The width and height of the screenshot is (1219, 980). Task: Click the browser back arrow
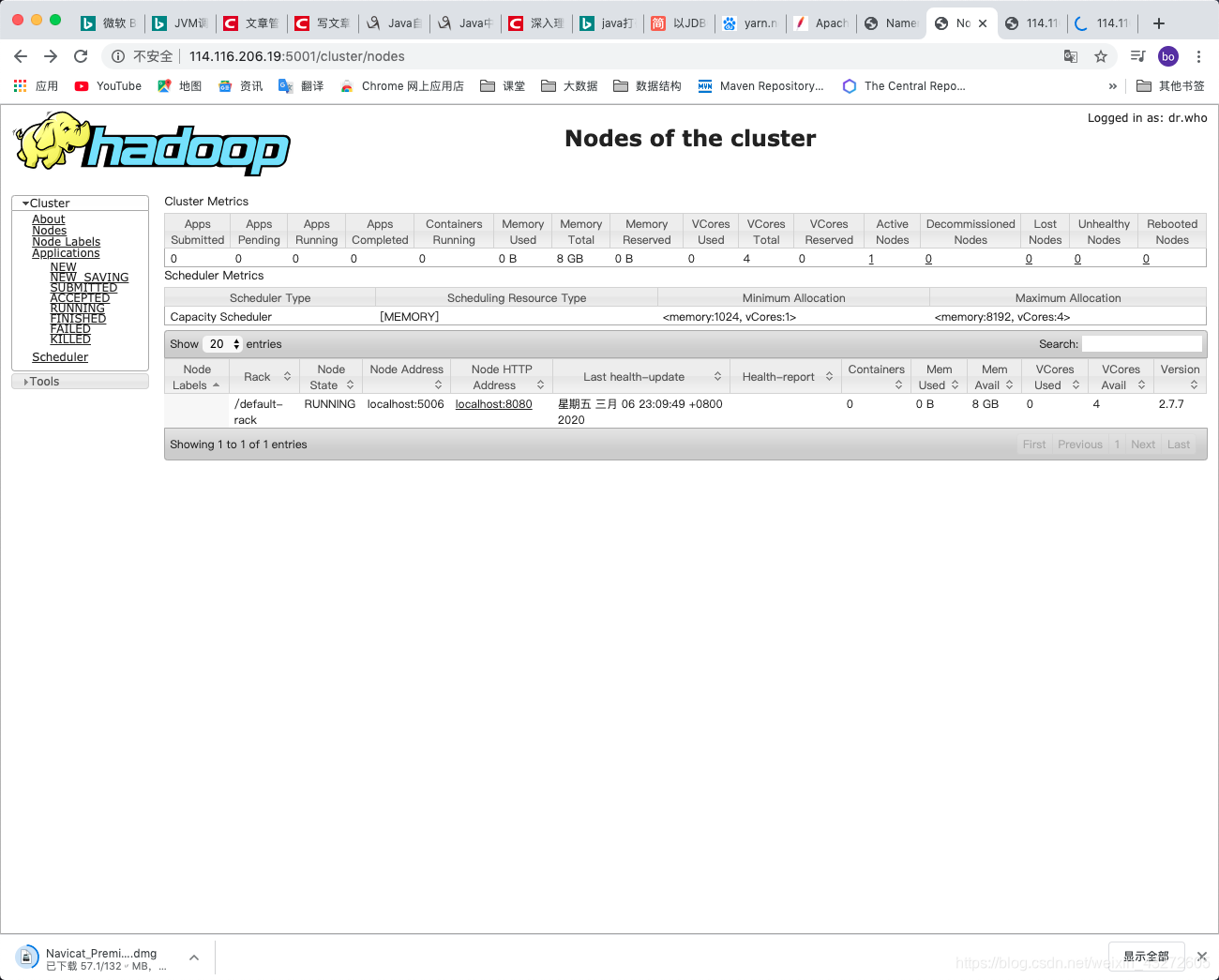coord(21,56)
